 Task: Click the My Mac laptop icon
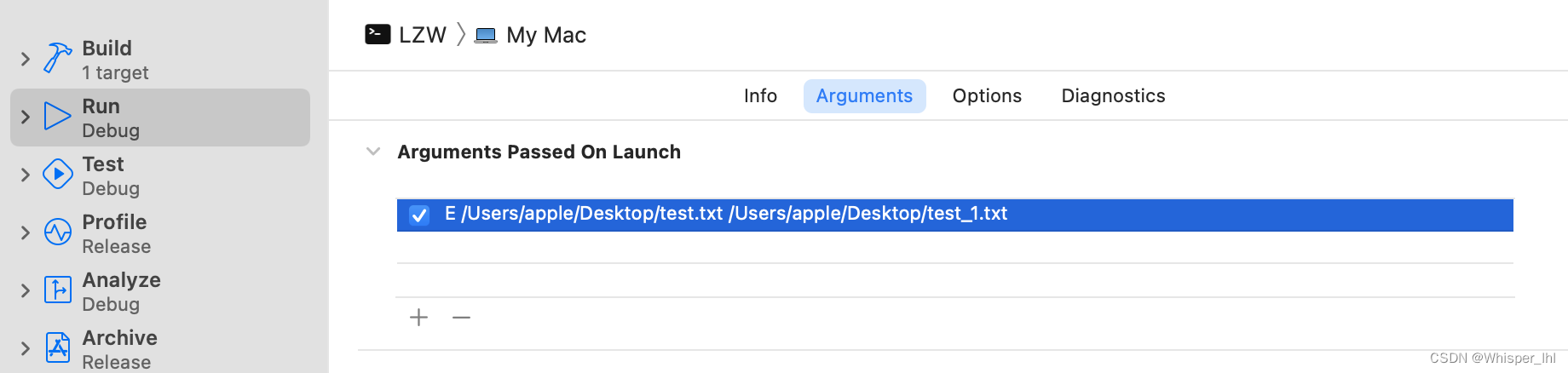point(486,35)
